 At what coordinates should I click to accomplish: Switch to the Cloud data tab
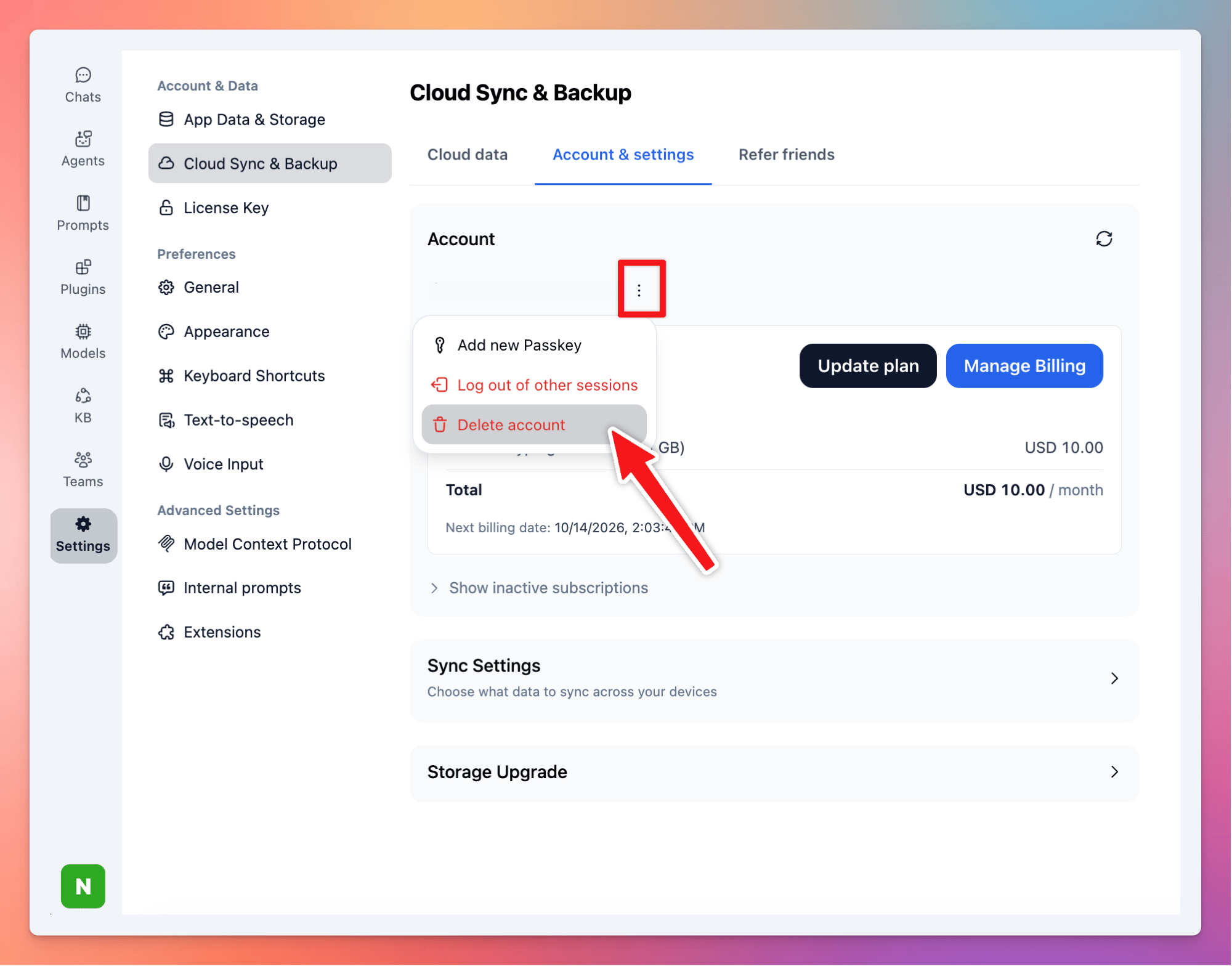tap(468, 155)
